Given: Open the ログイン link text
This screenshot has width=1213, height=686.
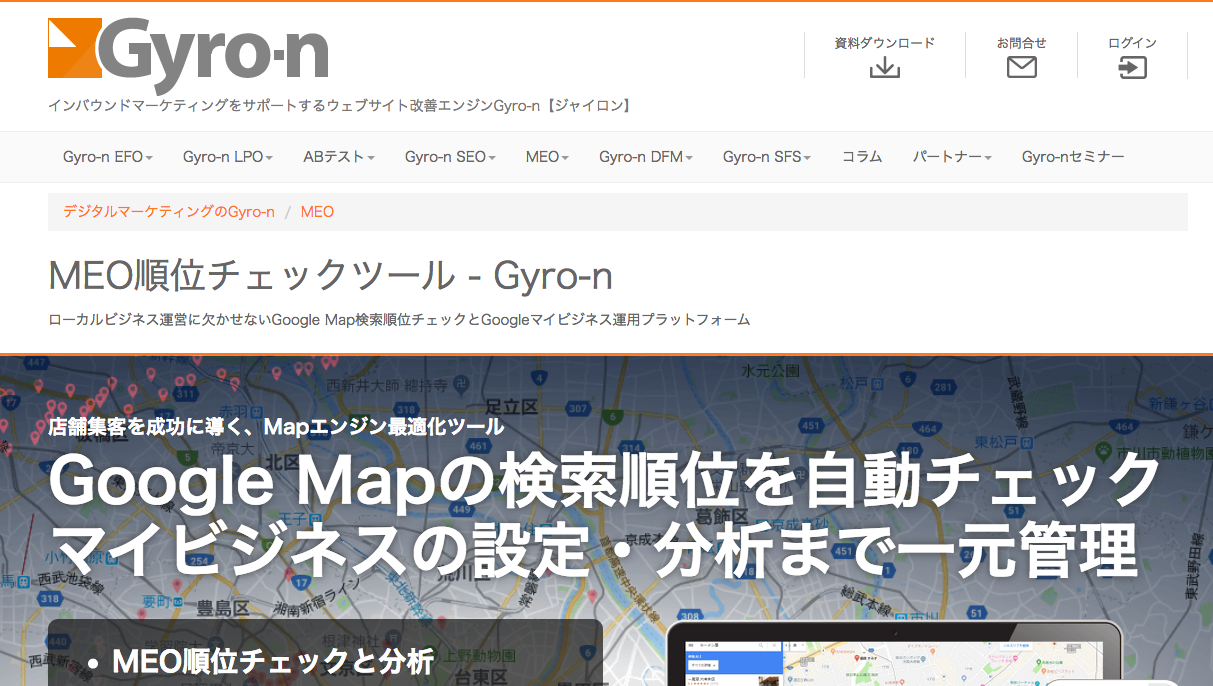Looking at the screenshot, I should point(1132,43).
